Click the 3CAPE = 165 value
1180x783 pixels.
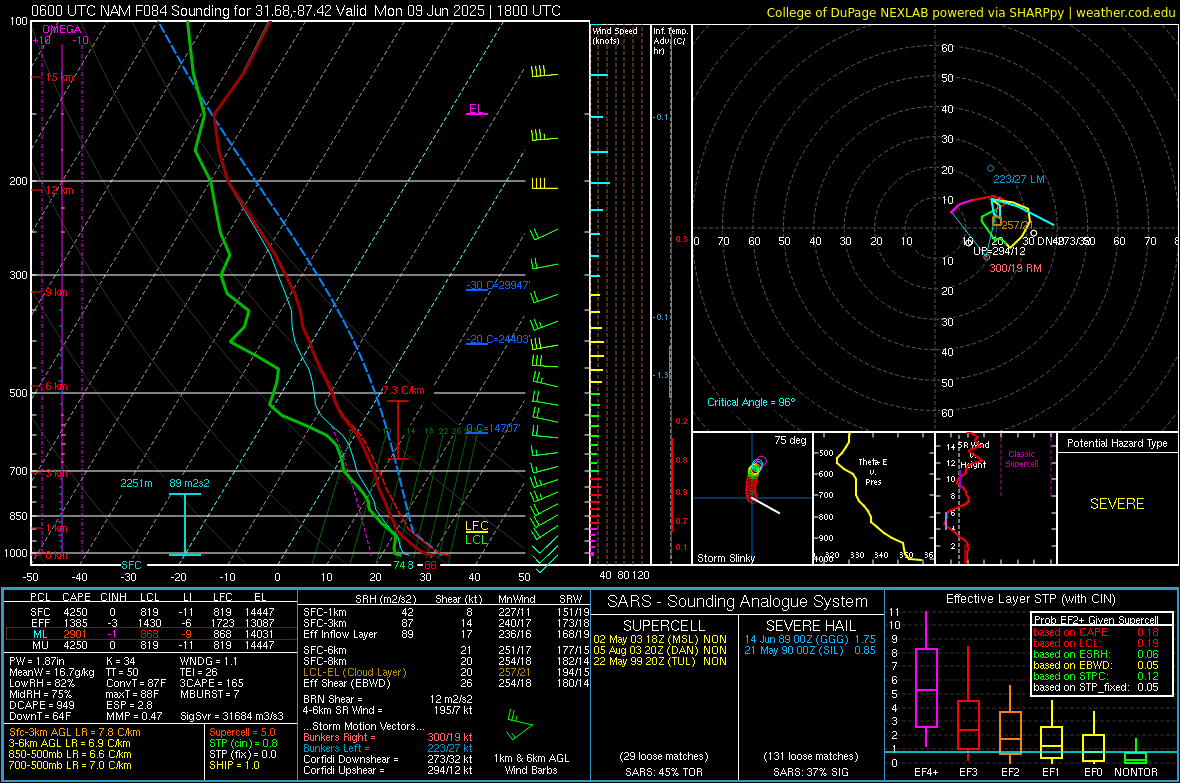point(211,683)
